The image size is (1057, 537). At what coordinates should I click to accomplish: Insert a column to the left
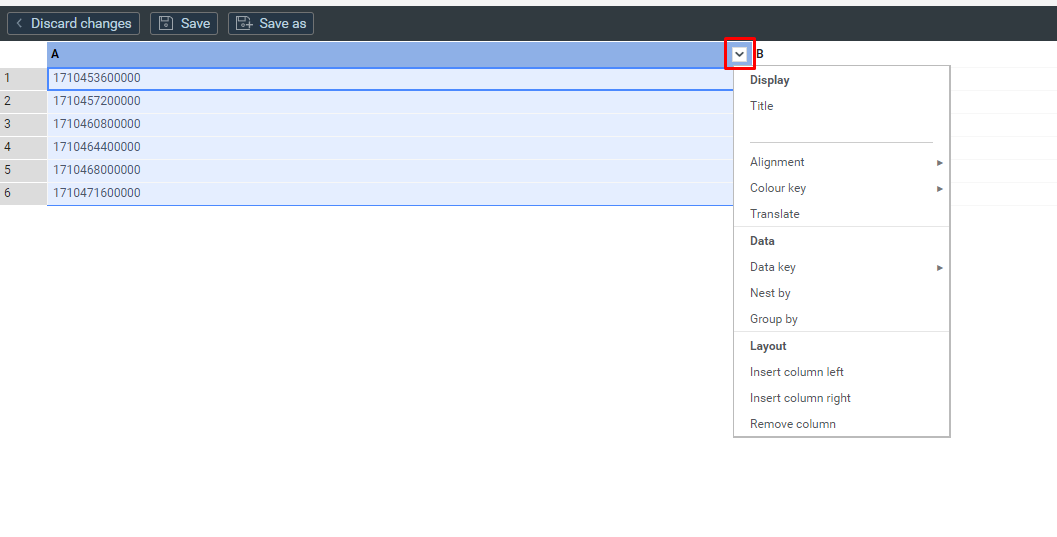(x=797, y=372)
